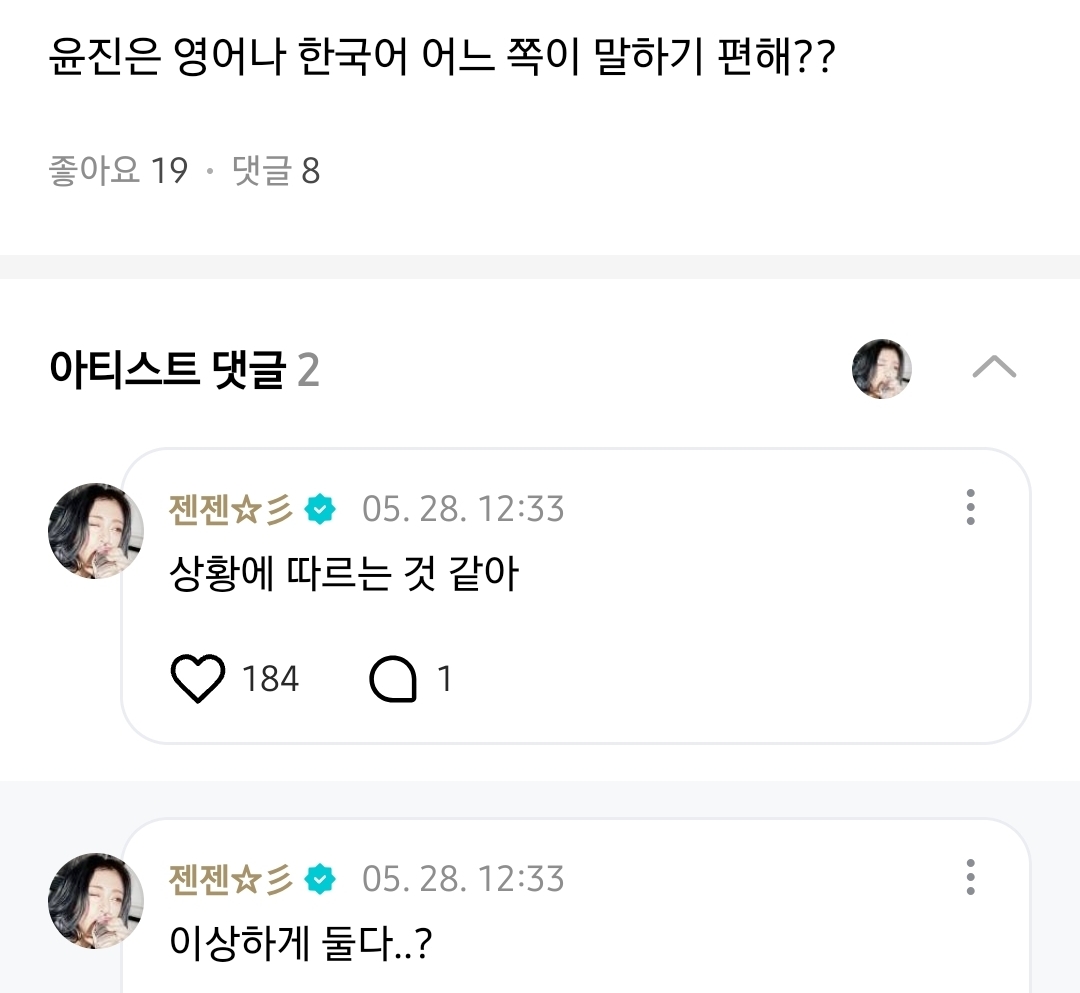Open more options for '상황에 따르는 것 같아' comment
The height and width of the screenshot is (993, 1080).
[x=970, y=508]
